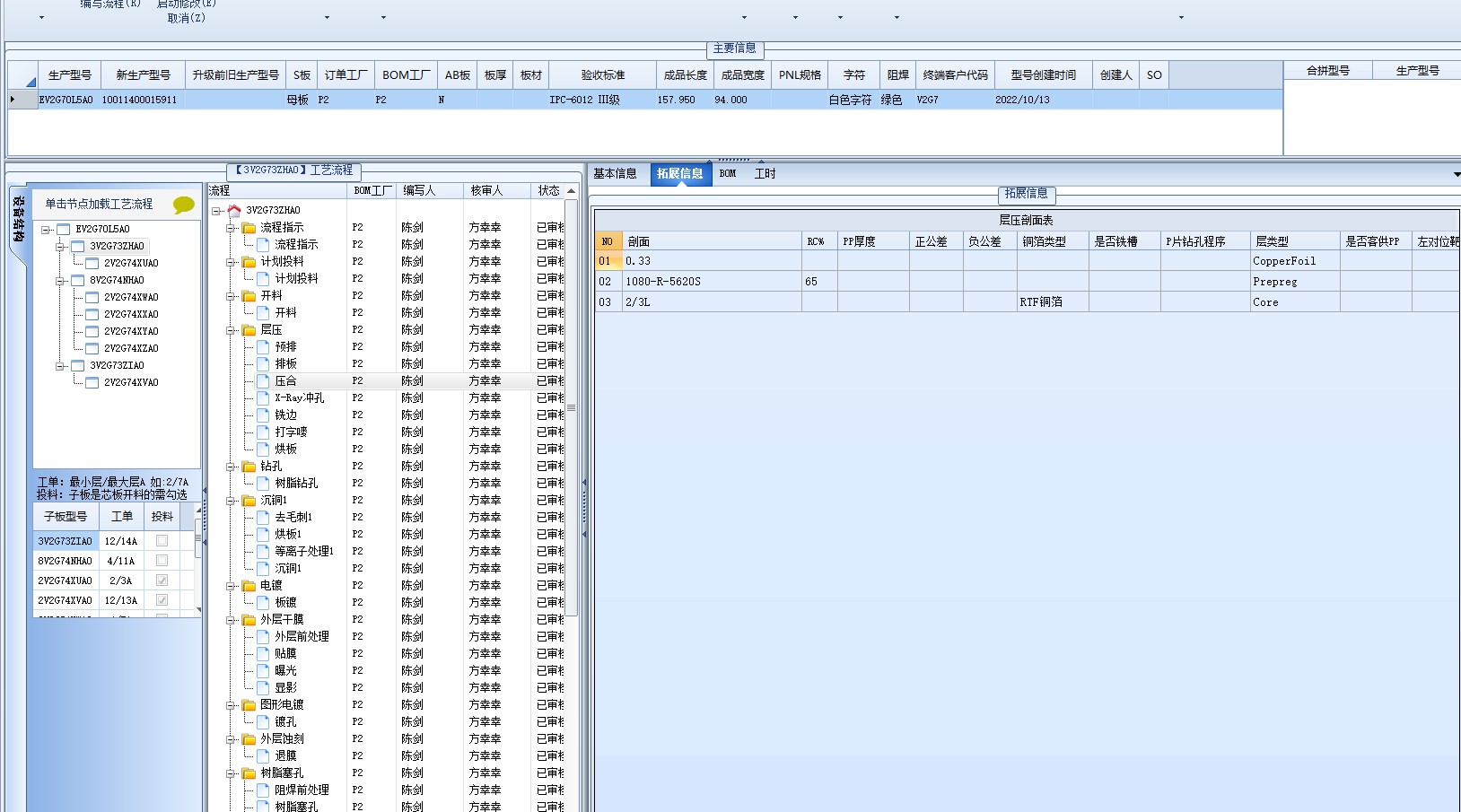Click the folder icon for 外层蚀刻
The image size is (1461, 812).
[x=249, y=739]
